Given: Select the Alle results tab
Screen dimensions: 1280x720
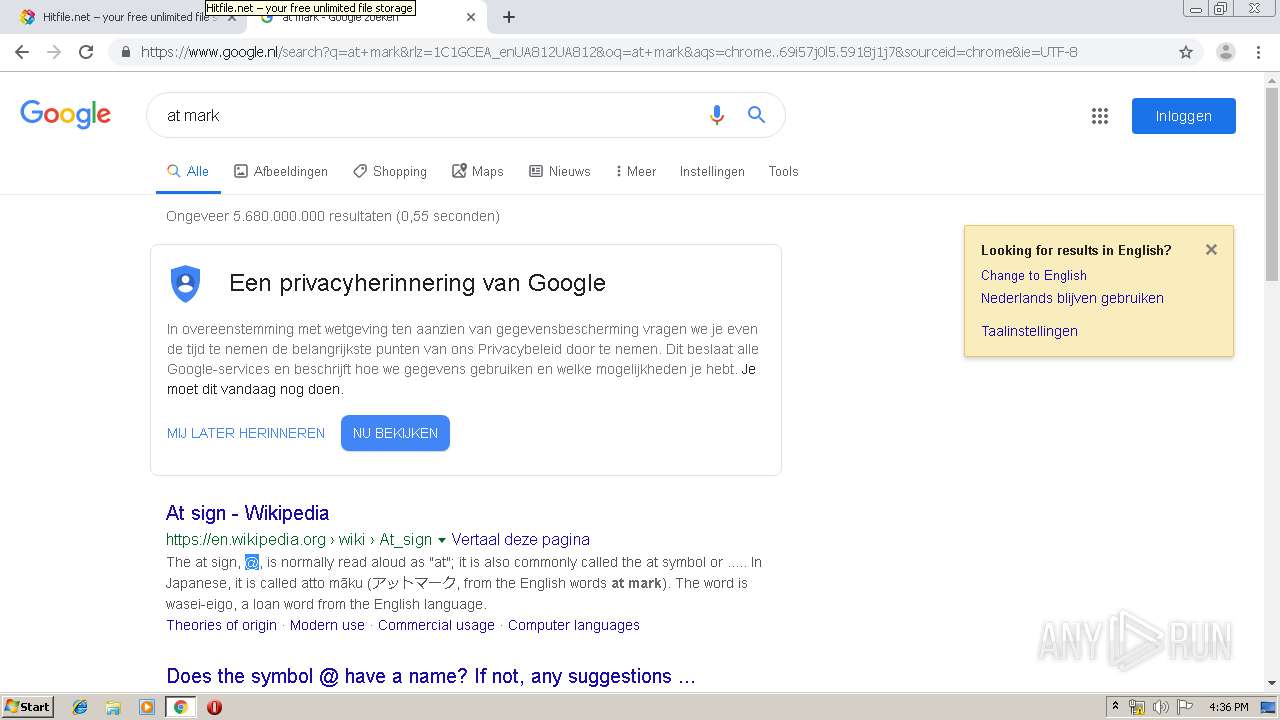Looking at the screenshot, I should (x=188, y=171).
